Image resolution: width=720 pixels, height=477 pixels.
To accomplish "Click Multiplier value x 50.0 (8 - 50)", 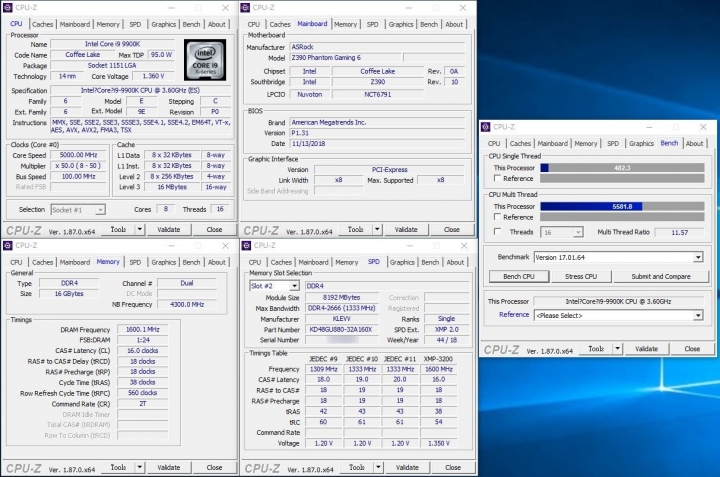I will pyautogui.click(x=79, y=166).
